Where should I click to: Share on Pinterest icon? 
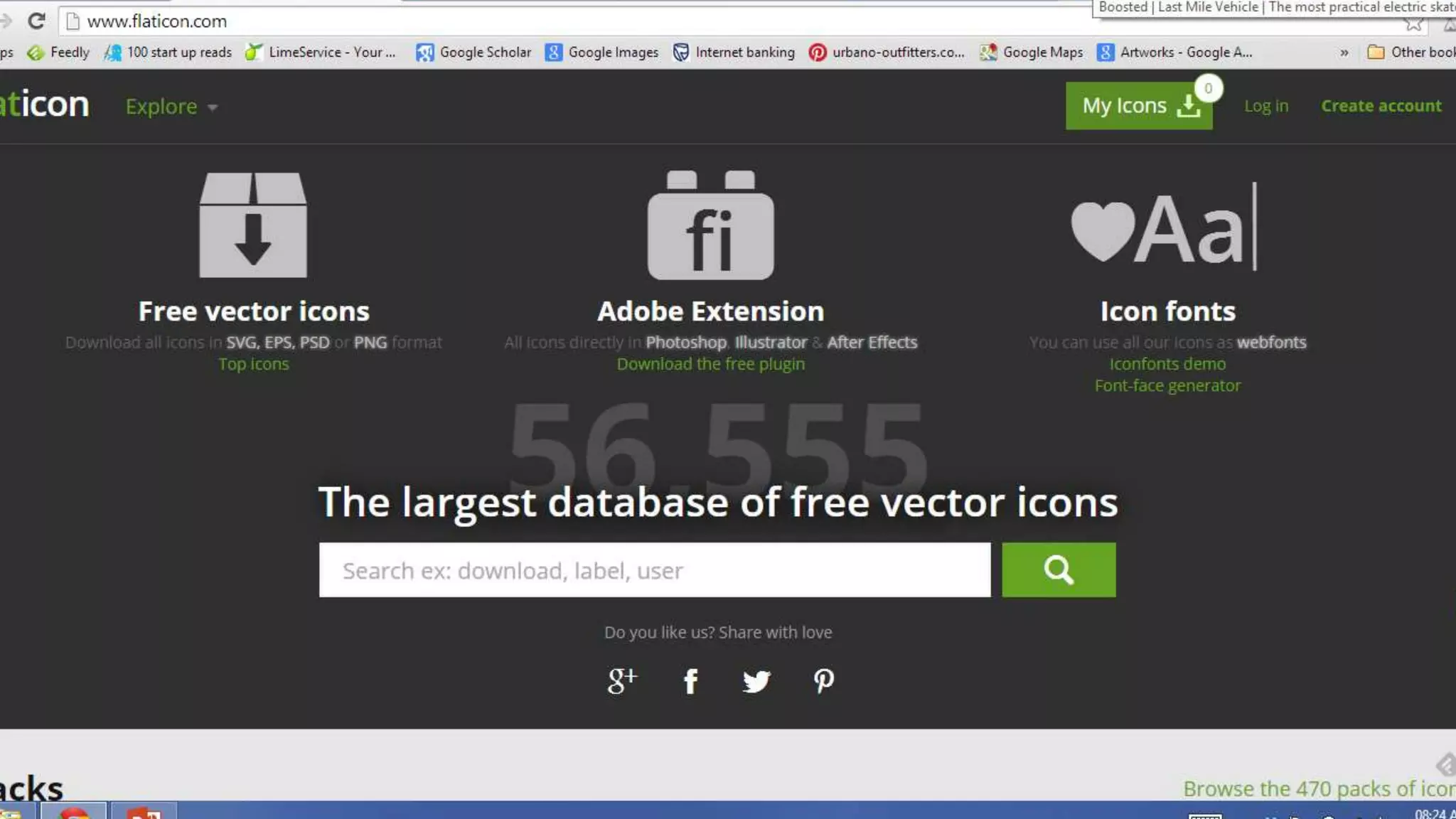(x=823, y=681)
